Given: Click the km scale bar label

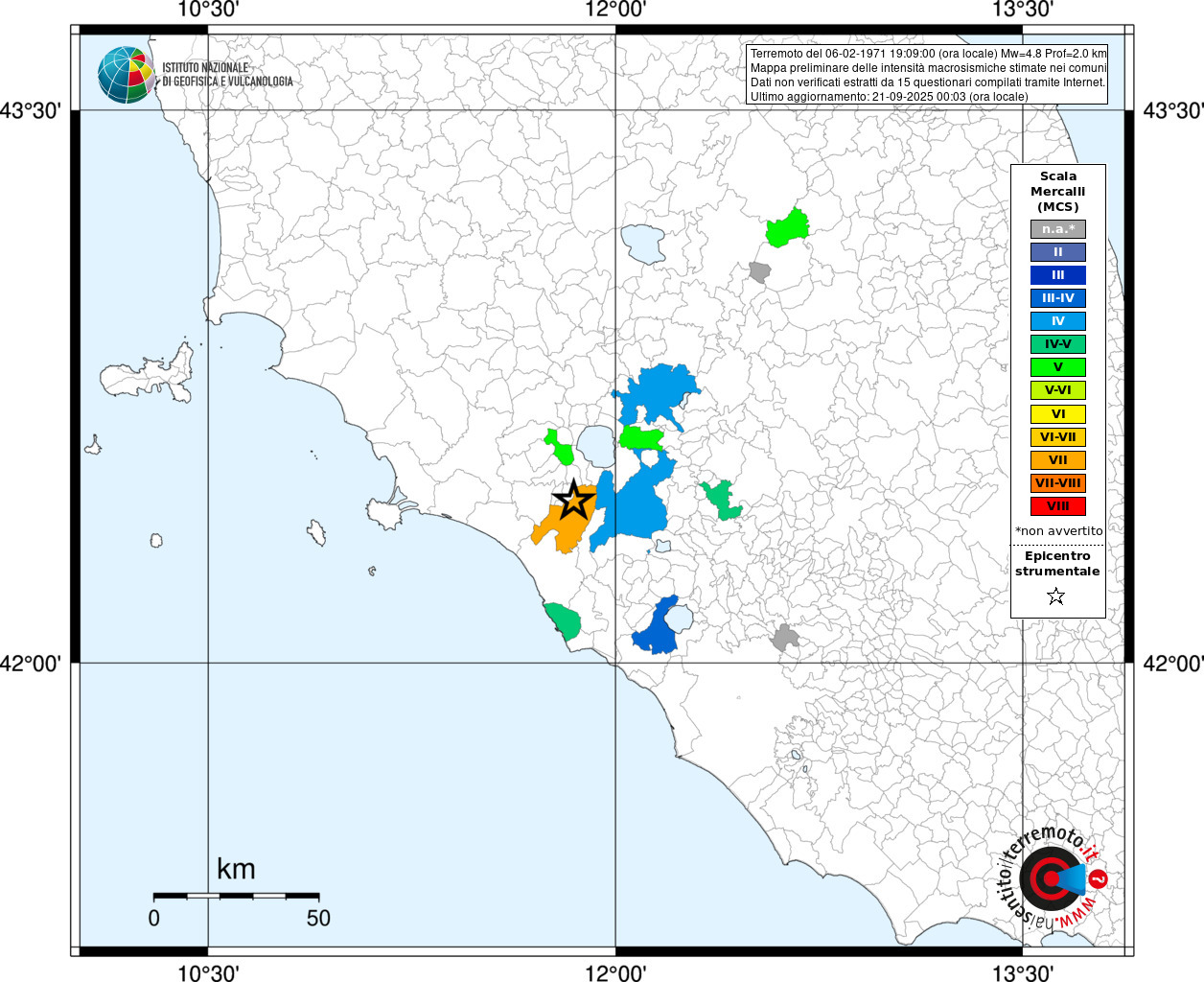Looking at the screenshot, I should tap(236, 869).
